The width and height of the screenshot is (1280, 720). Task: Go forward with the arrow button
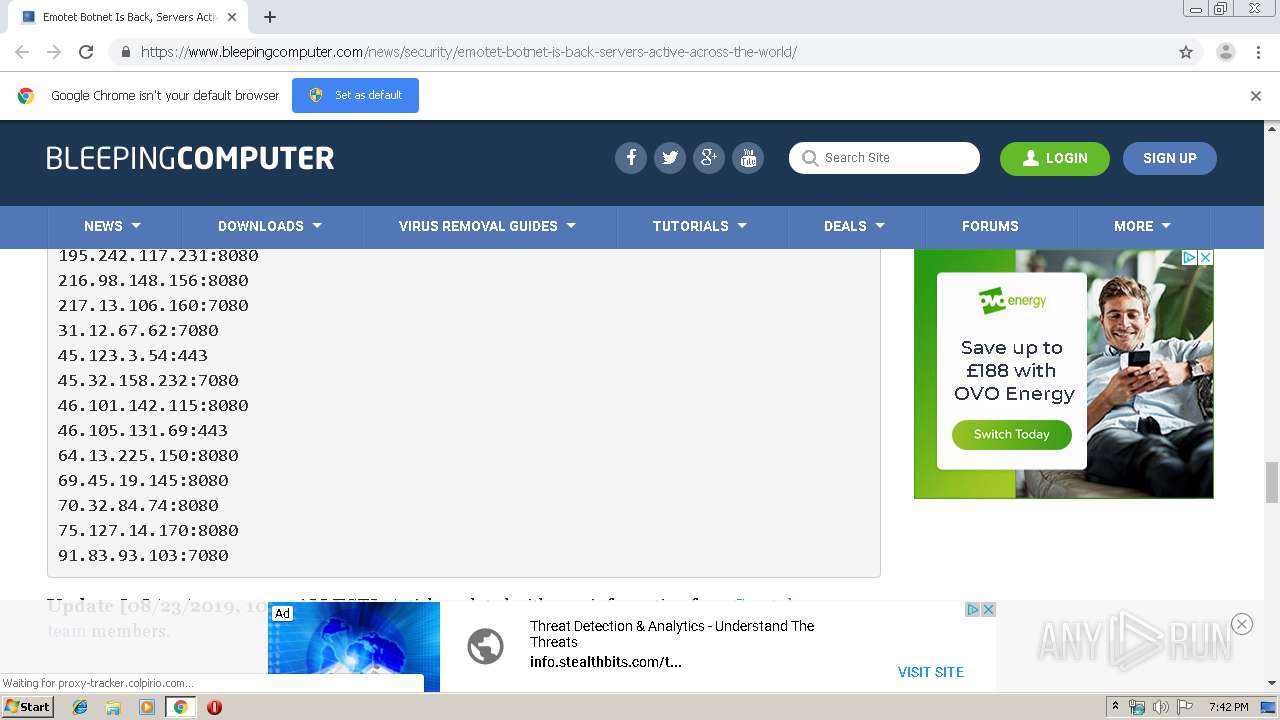54,52
